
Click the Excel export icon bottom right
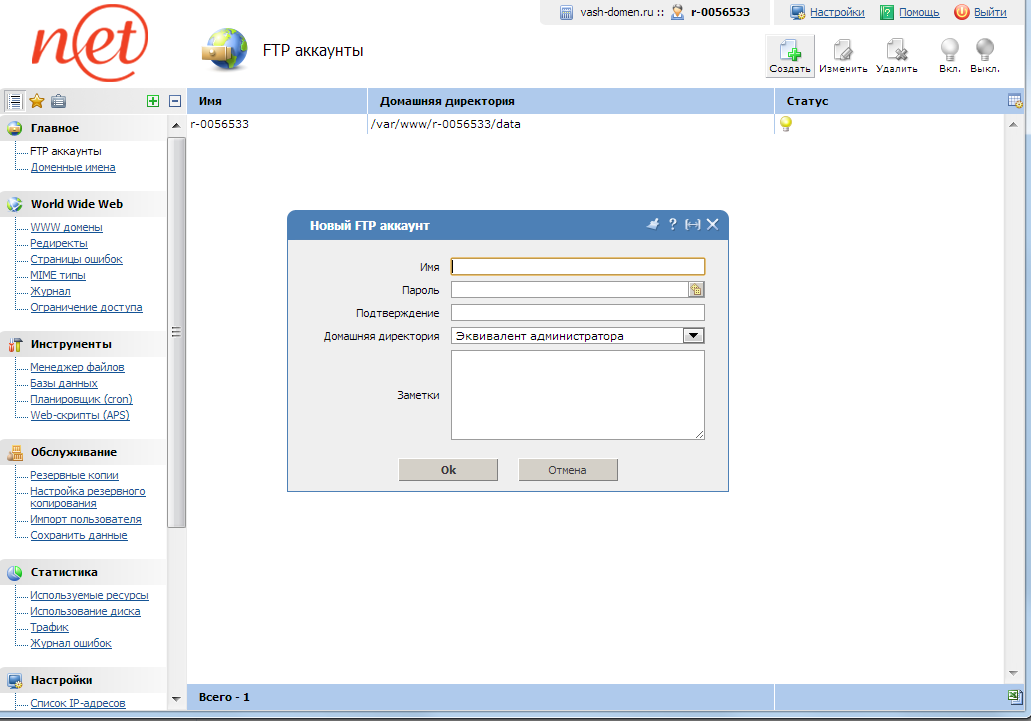pyautogui.click(x=1016, y=697)
